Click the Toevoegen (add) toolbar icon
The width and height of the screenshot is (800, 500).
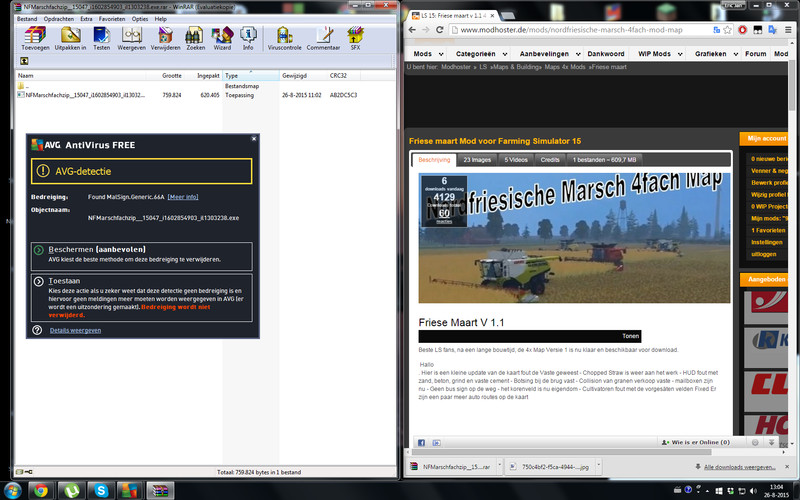tap(35, 38)
